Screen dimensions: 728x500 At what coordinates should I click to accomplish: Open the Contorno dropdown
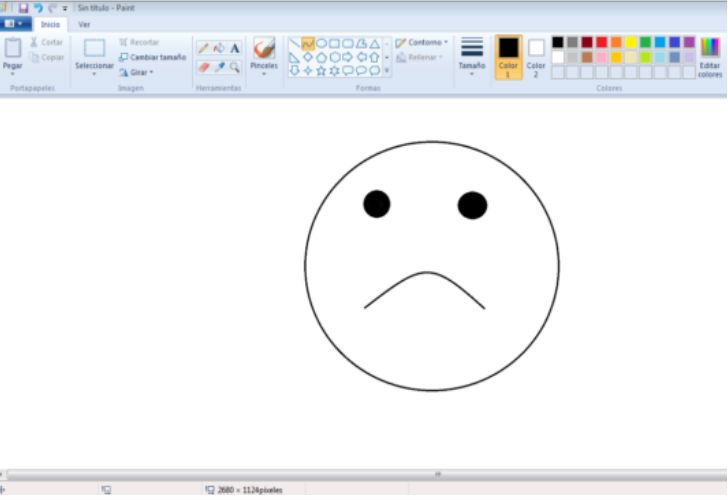coord(422,42)
